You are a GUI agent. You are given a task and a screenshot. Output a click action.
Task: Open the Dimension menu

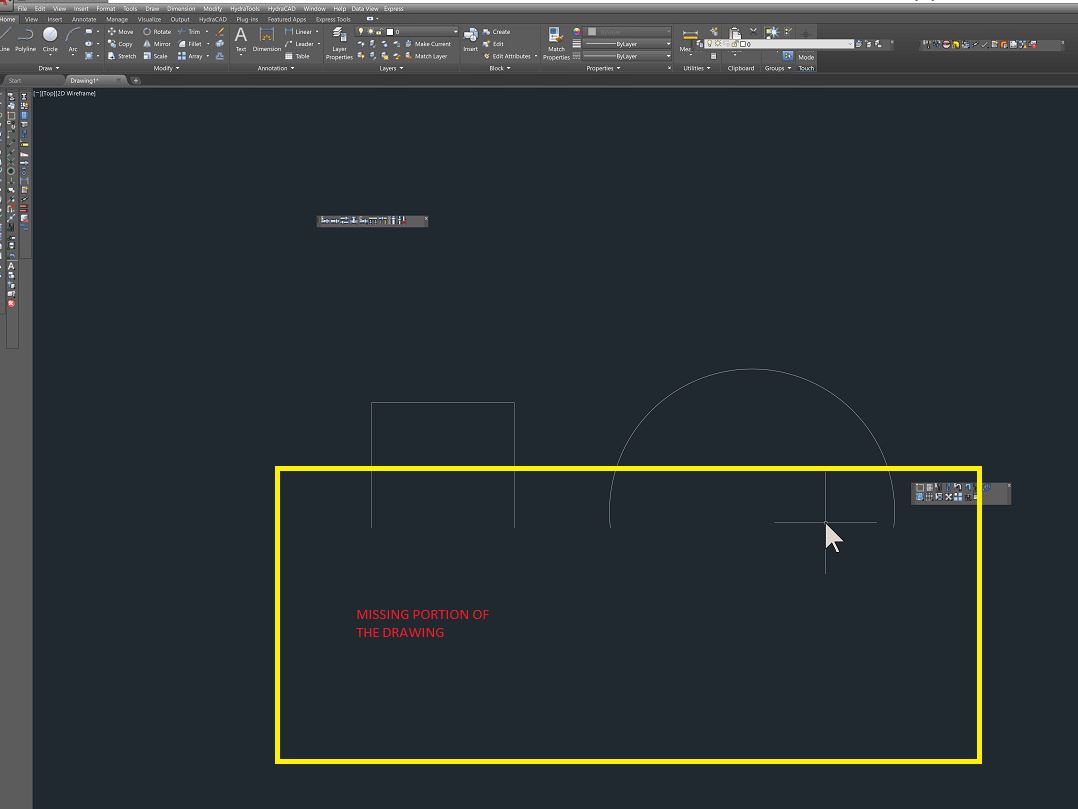[x=181, y=8]
